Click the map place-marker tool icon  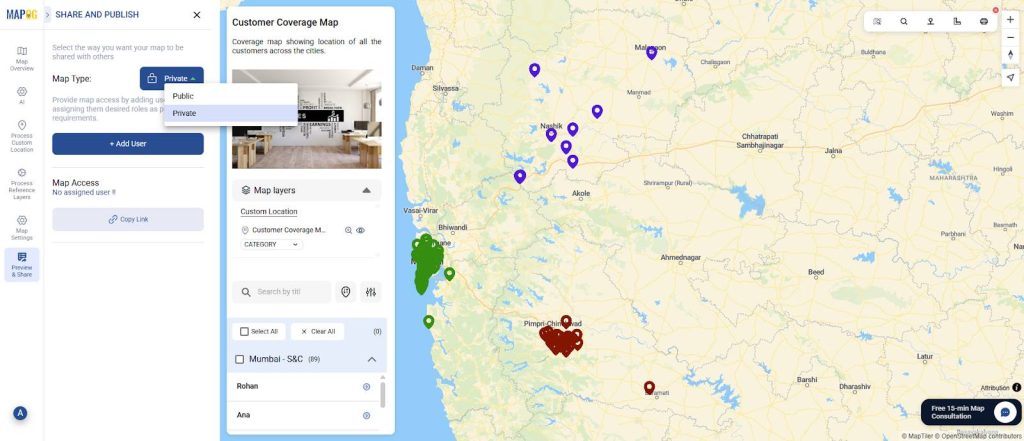(x=930, y=21)
